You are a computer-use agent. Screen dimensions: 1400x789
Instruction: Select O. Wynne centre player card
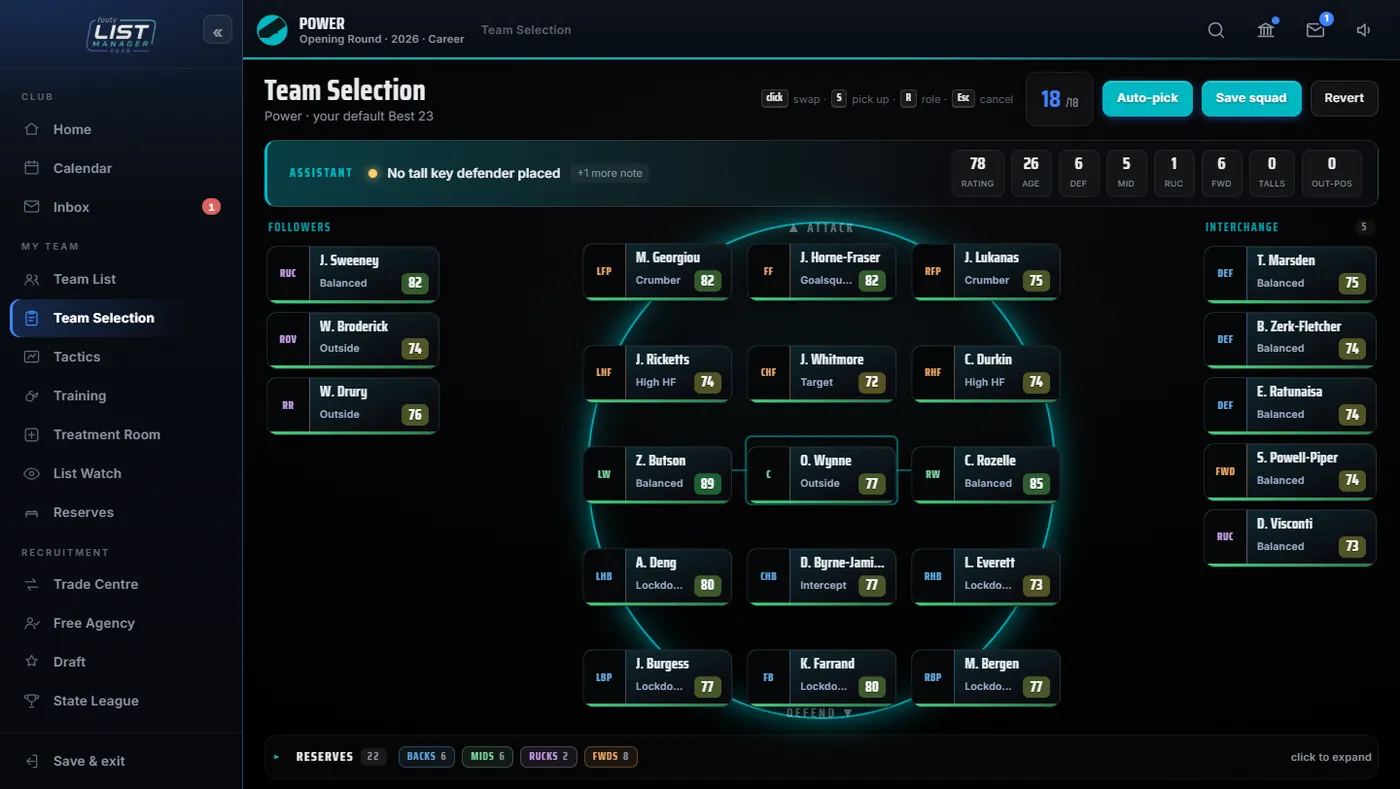[822, 471]
